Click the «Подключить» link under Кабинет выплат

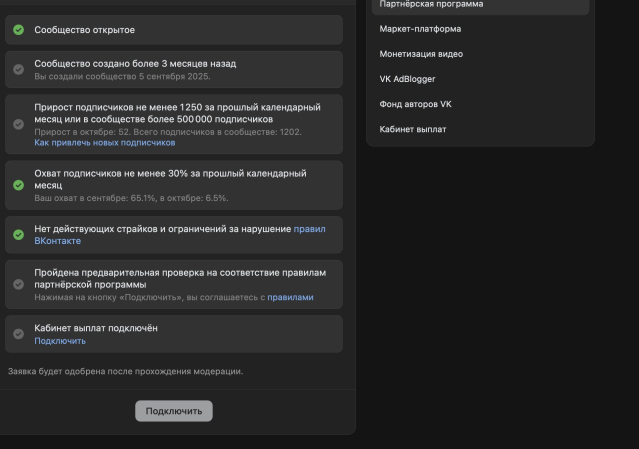[60, 341]
